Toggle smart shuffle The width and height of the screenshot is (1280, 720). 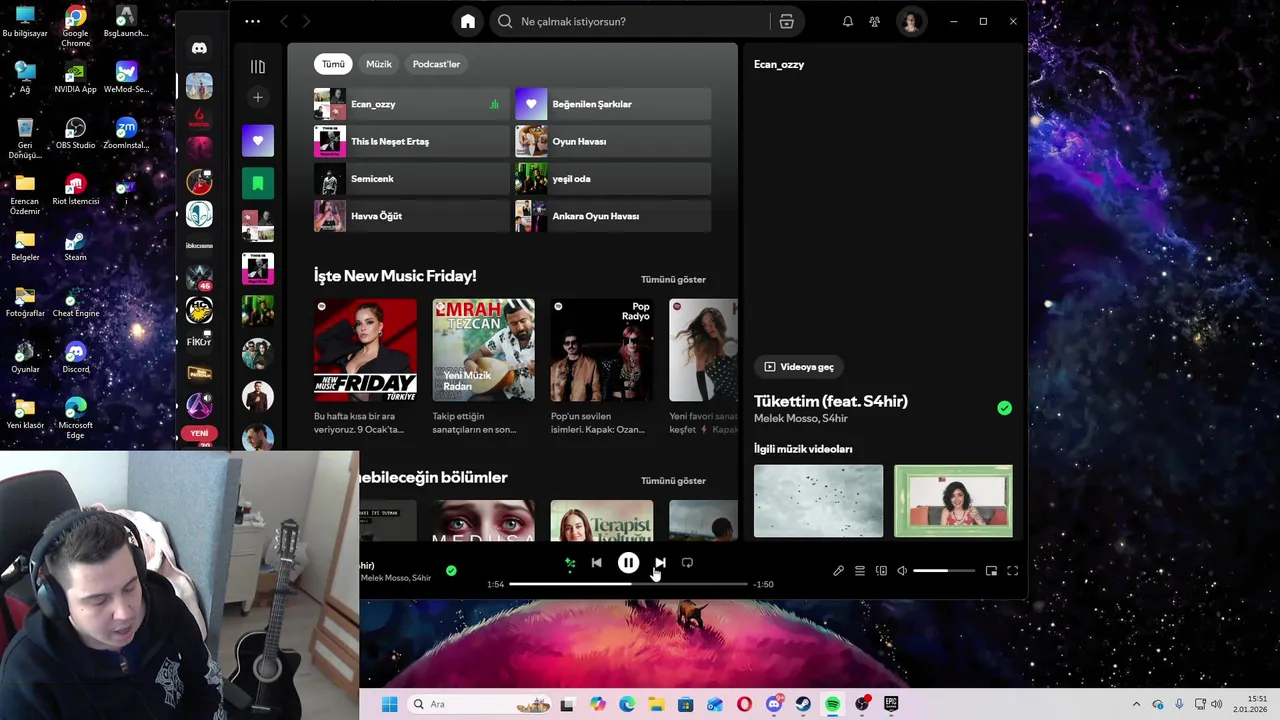(570, 563)
